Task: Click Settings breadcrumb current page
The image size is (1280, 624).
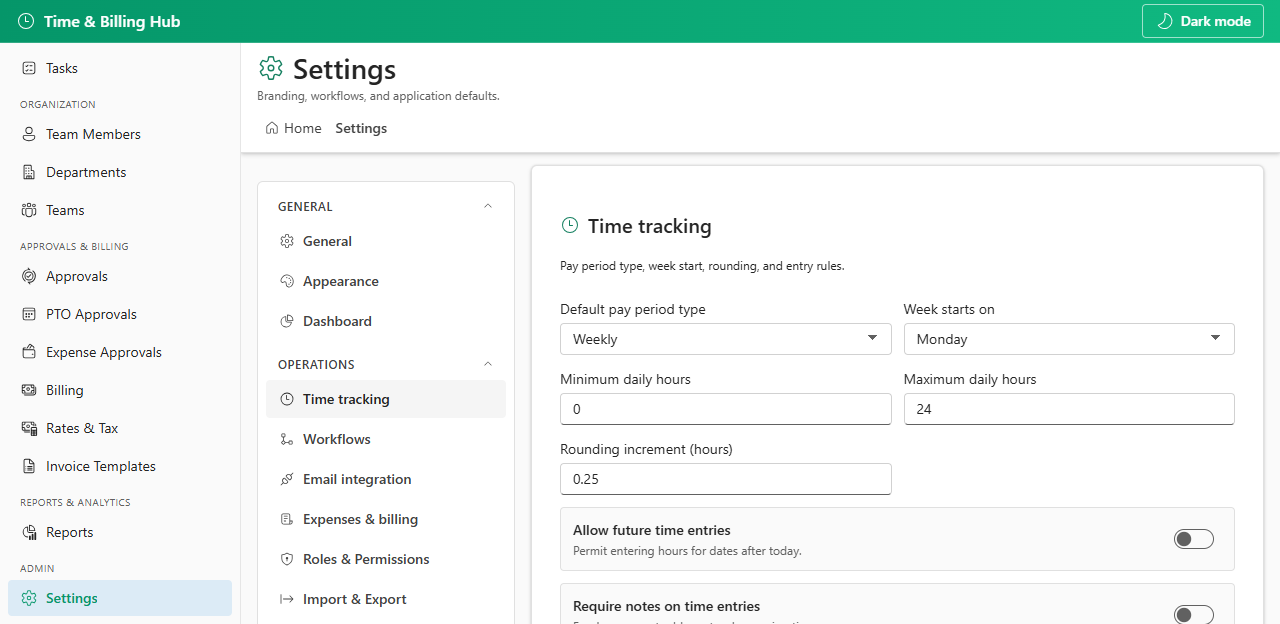Action: point(361,128)
